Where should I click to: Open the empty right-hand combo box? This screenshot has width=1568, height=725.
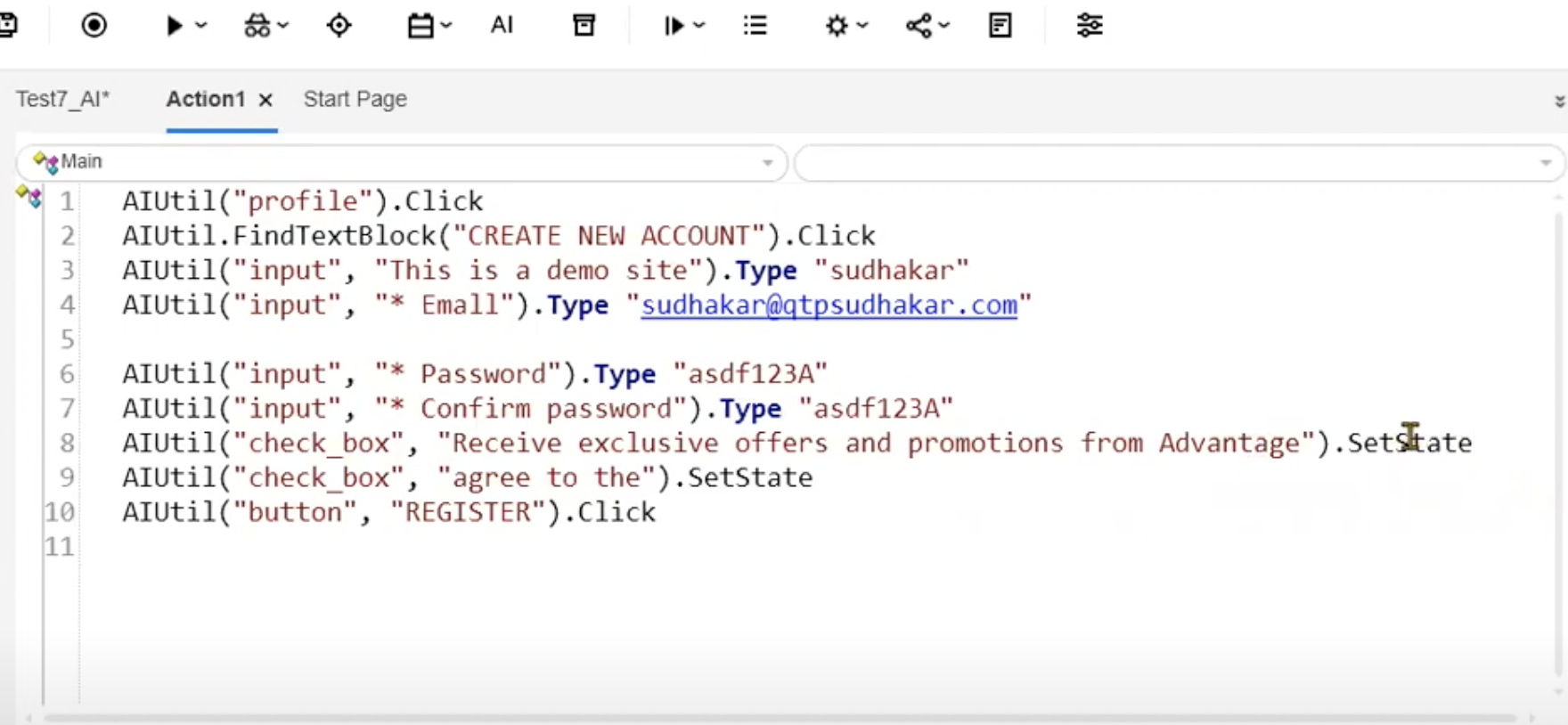point(1180,162)
